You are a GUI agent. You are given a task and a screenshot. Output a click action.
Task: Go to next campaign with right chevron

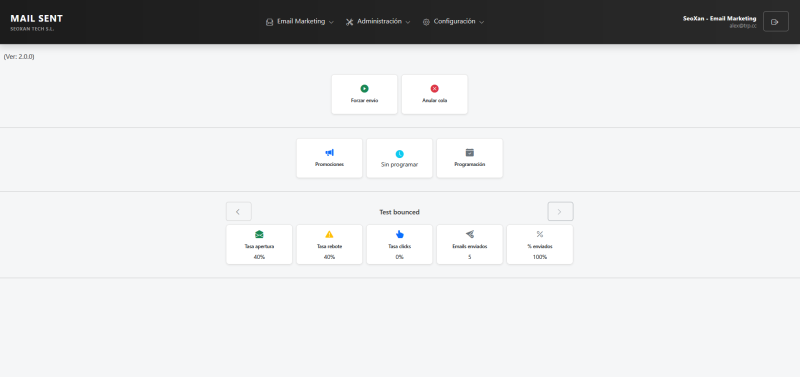(560, 212)
